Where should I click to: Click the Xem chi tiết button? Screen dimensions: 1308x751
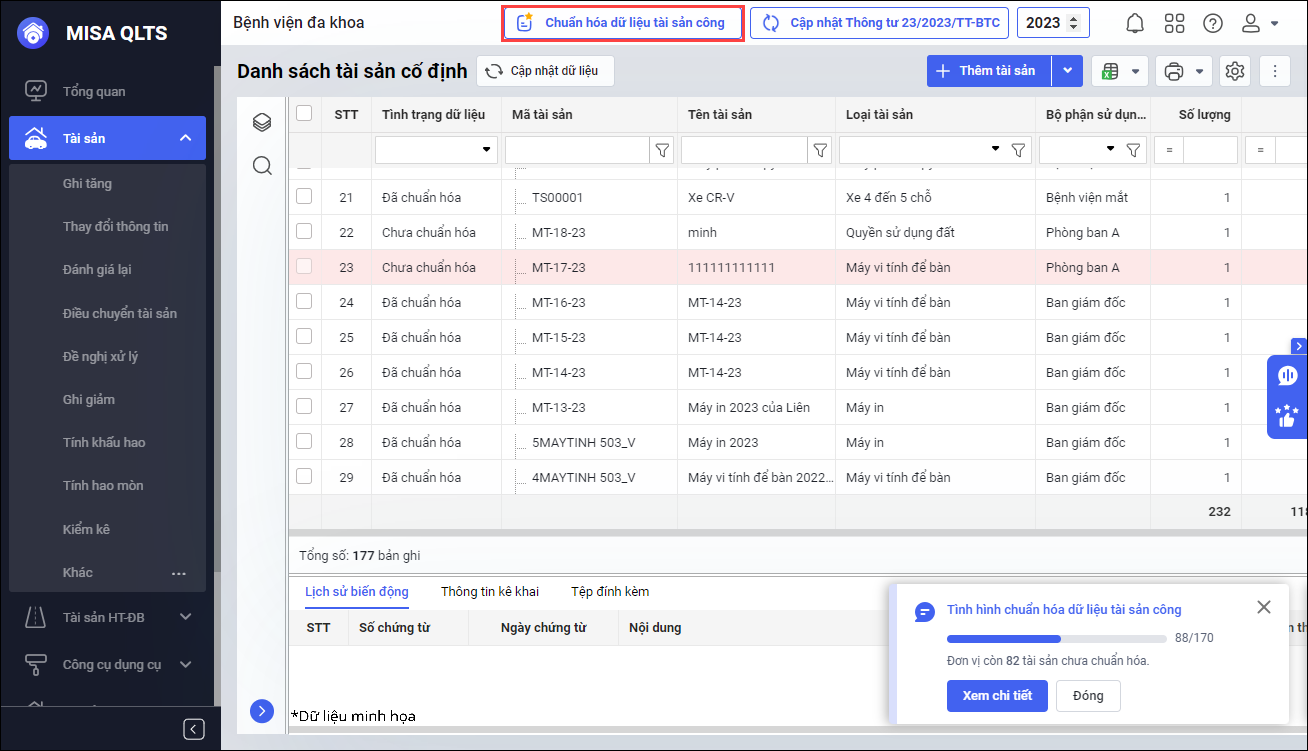996,695
